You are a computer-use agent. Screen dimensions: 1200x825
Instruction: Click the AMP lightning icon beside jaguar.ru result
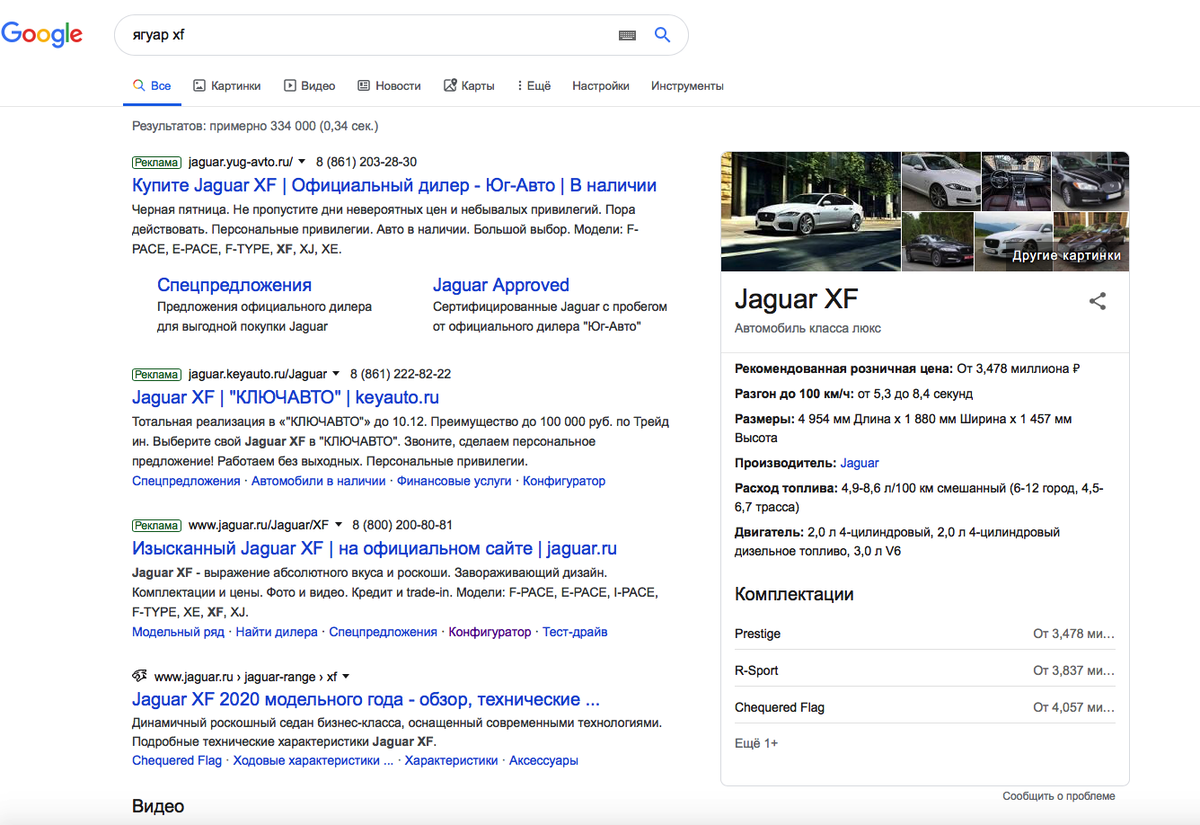tap(140, 676)
